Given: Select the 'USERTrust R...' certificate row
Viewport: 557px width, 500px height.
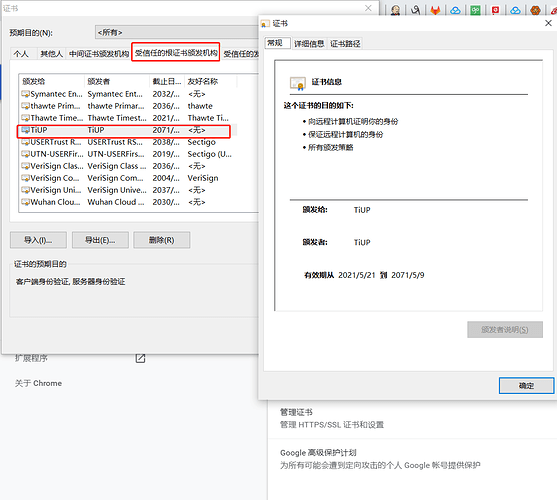Looking at the screenshot, I should click(x=128, y=142).
